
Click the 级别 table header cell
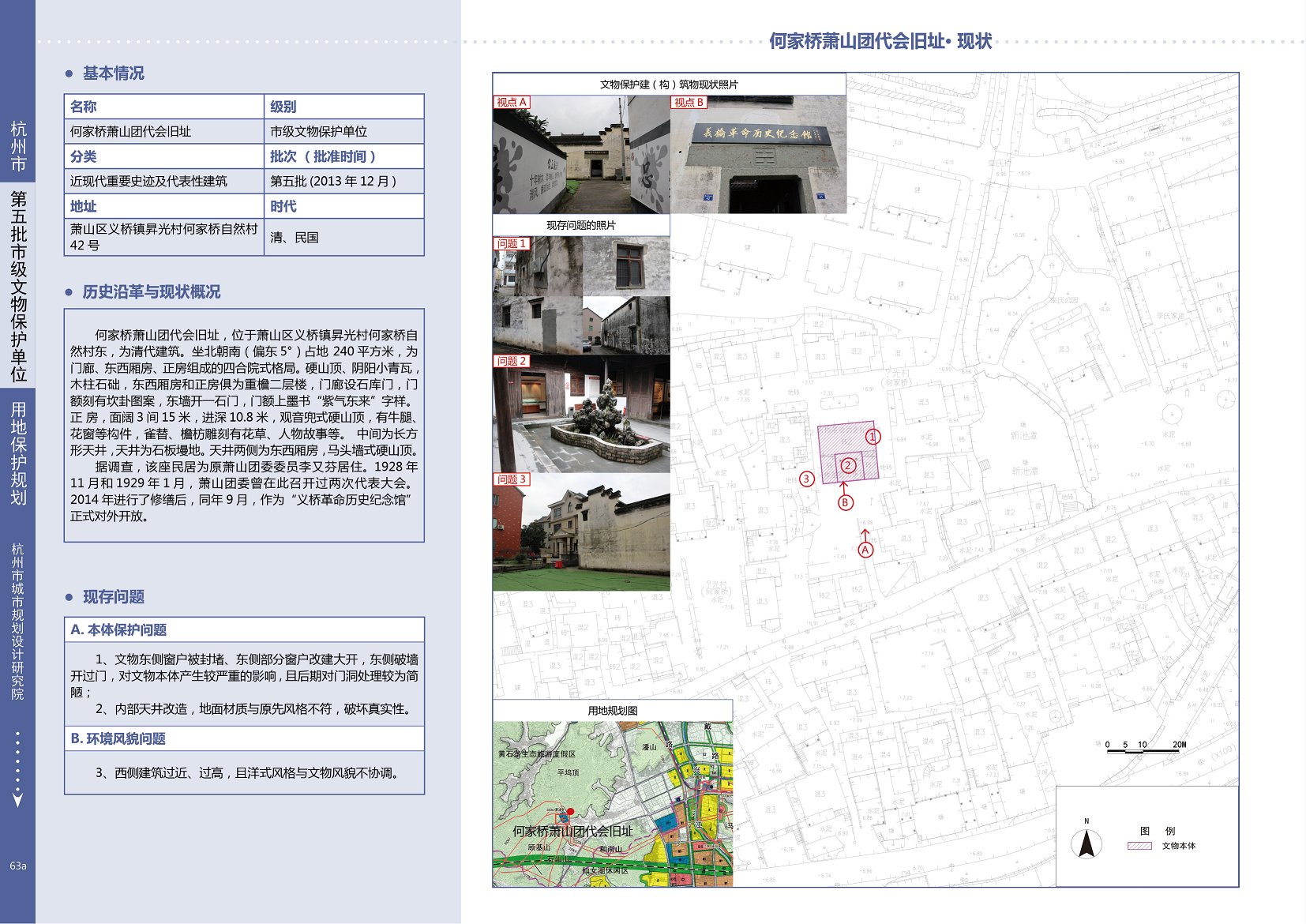344,107
